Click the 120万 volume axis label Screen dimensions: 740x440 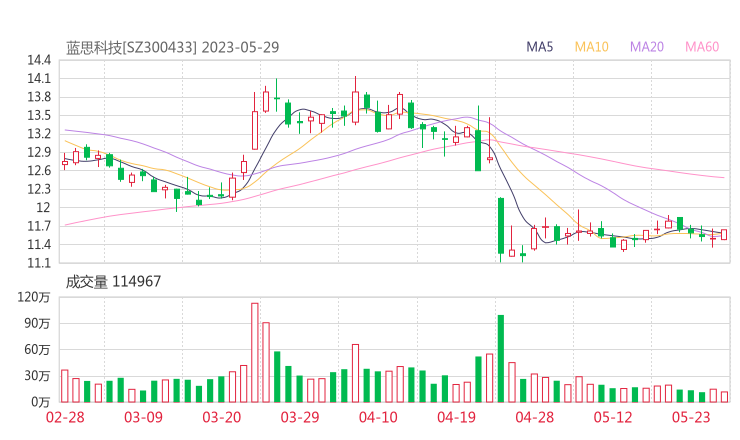[34, 297]
